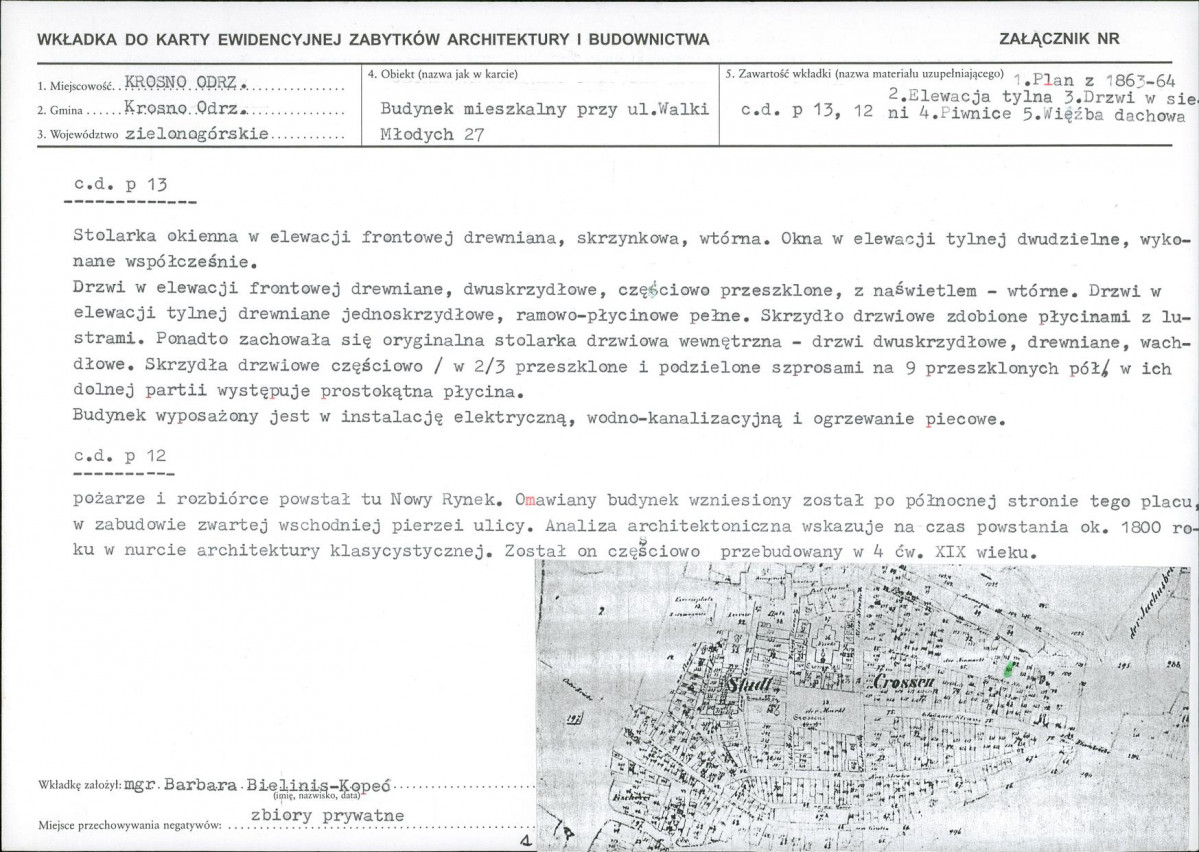Click the ZAŁĄCZNIK NR heading

click(1060, 39)
